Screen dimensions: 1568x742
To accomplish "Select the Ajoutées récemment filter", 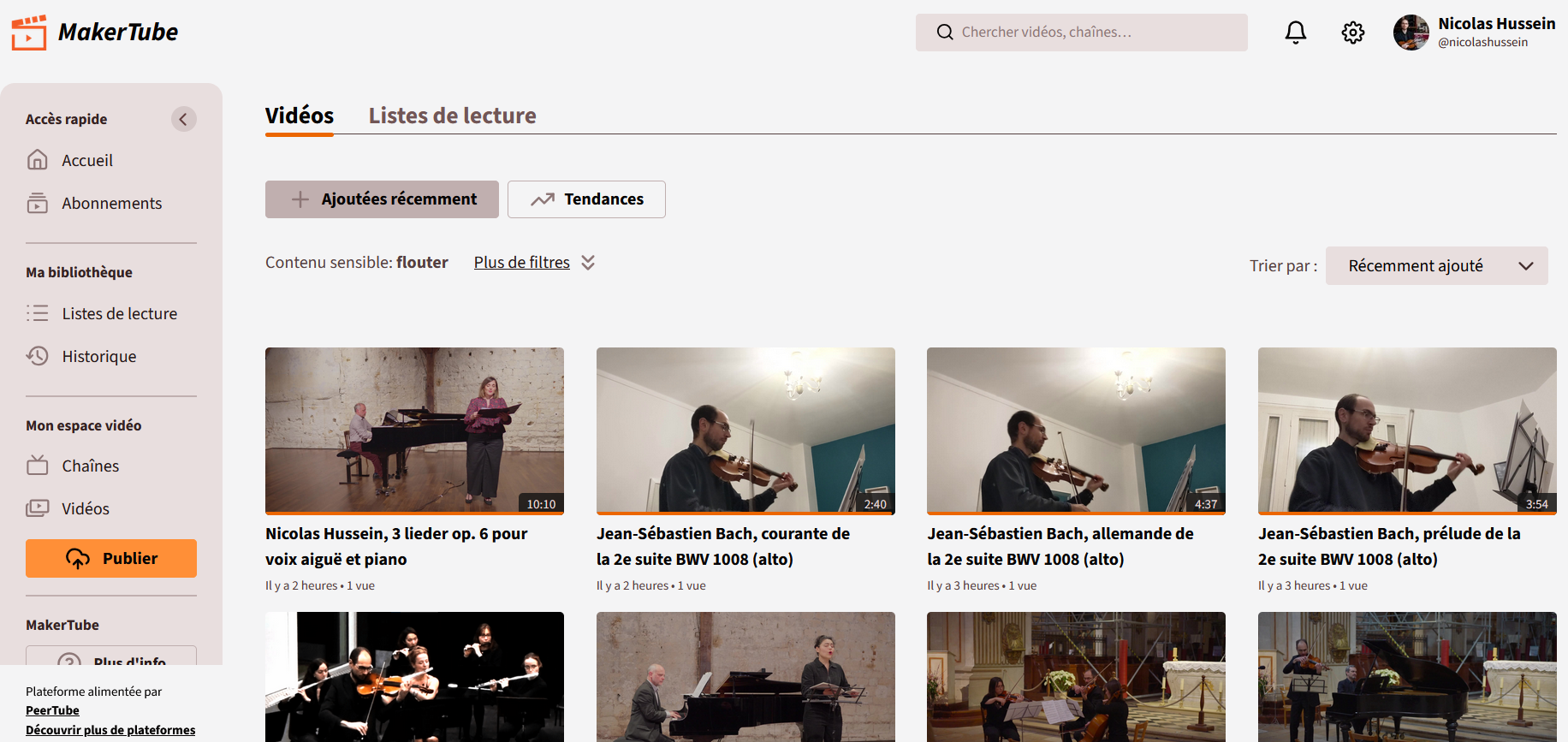I will [382, 199].
